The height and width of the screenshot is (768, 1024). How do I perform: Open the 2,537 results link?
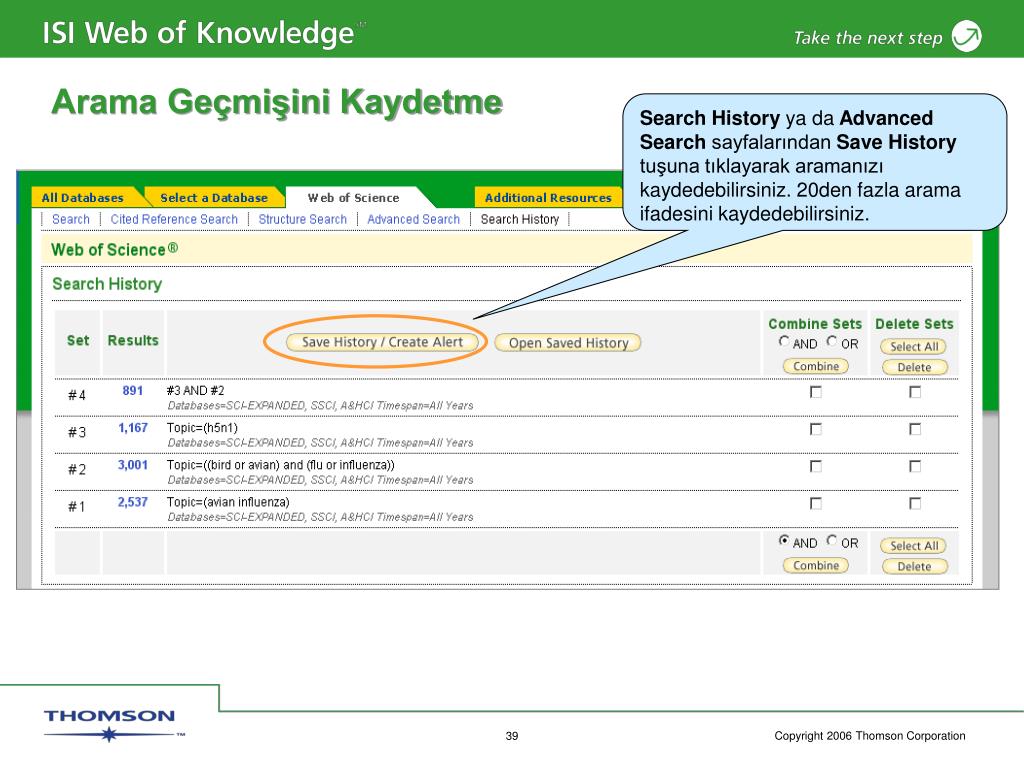[133, 502]
